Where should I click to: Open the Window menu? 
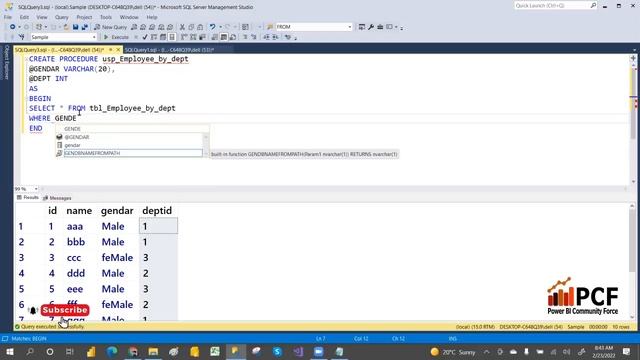129,17
